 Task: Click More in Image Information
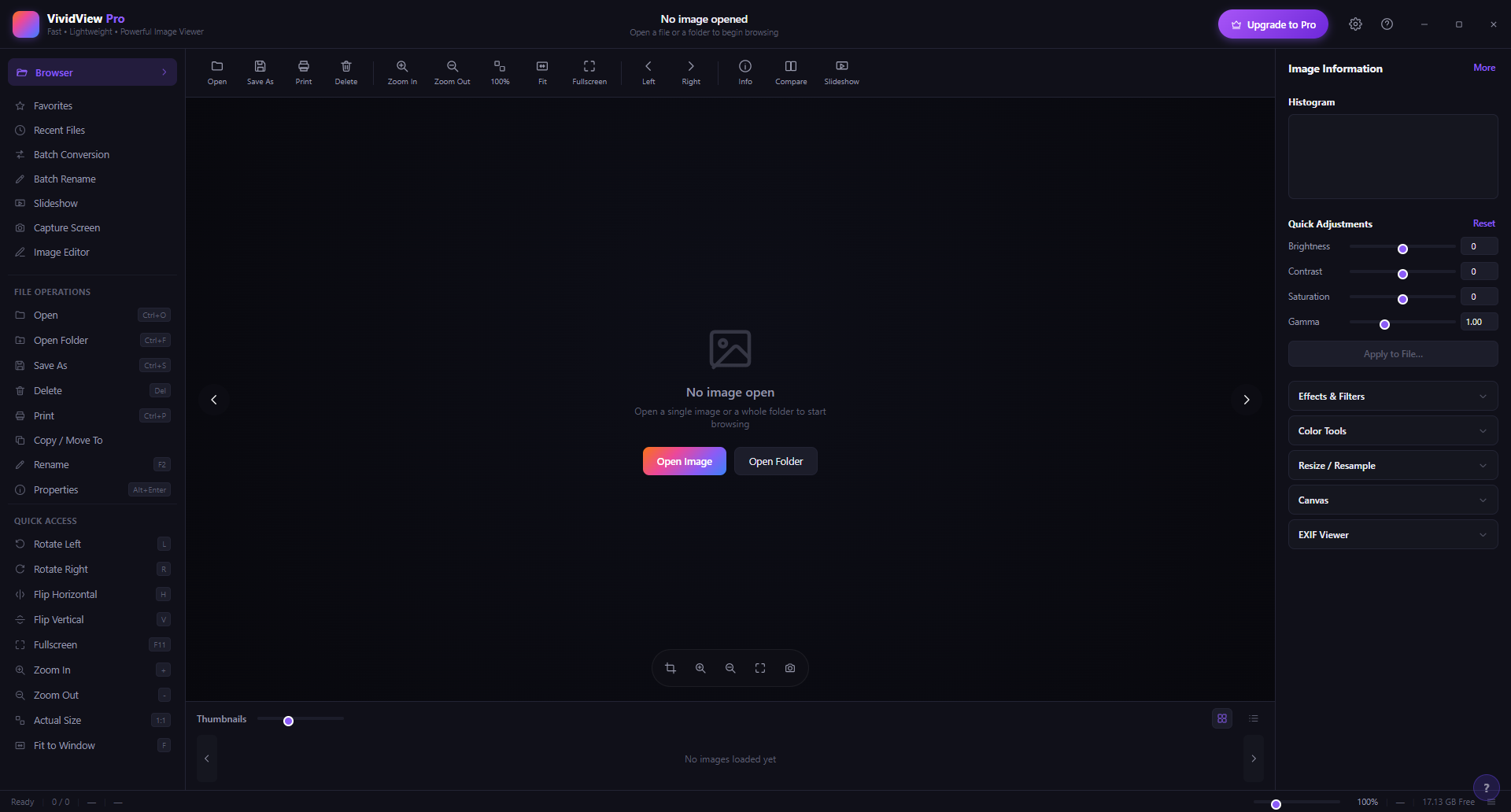tap(1484, 68)
